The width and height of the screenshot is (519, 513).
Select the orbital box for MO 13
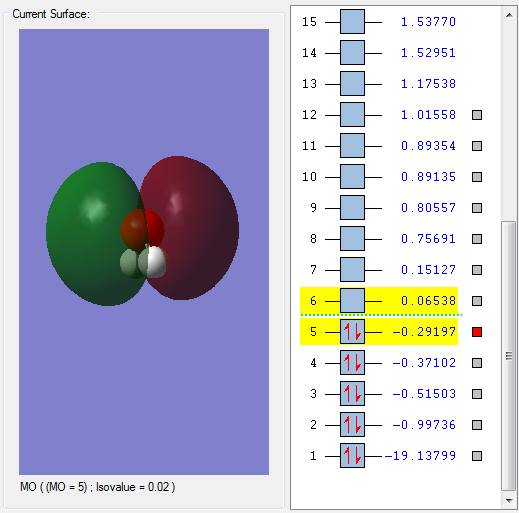pos(352,84)
